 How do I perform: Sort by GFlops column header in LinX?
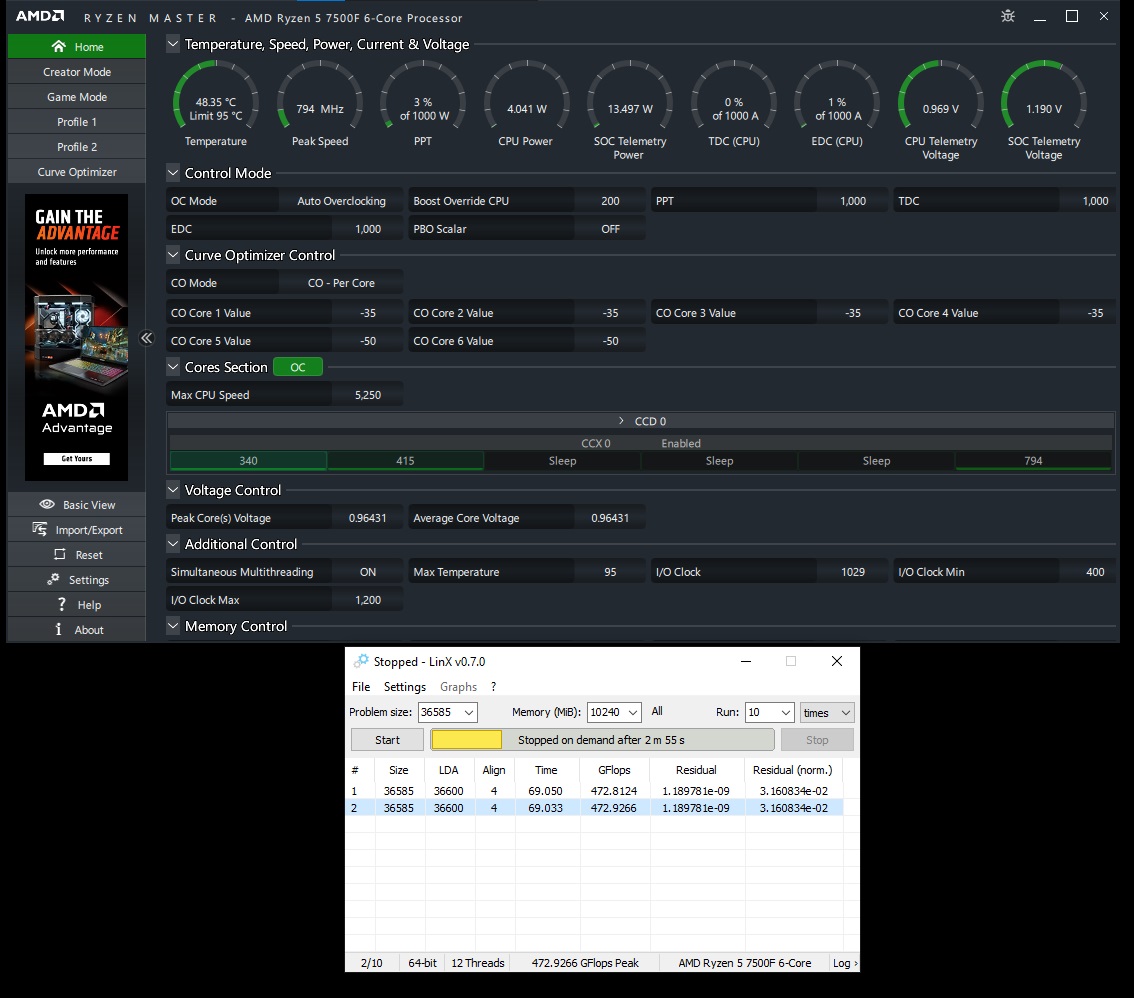614,770
